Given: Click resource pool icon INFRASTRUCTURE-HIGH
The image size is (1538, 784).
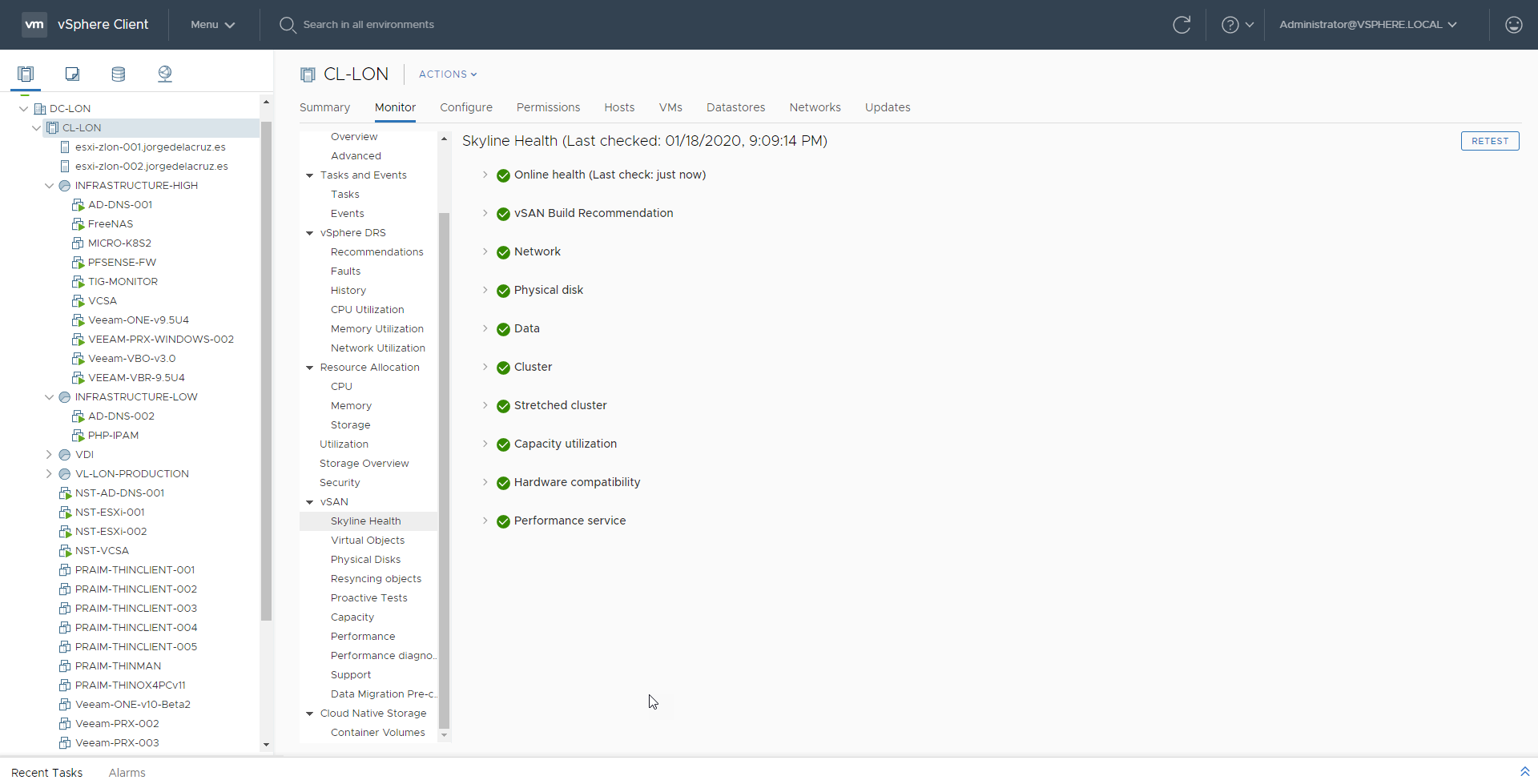Looking at the screenshot, I should 65,186.
